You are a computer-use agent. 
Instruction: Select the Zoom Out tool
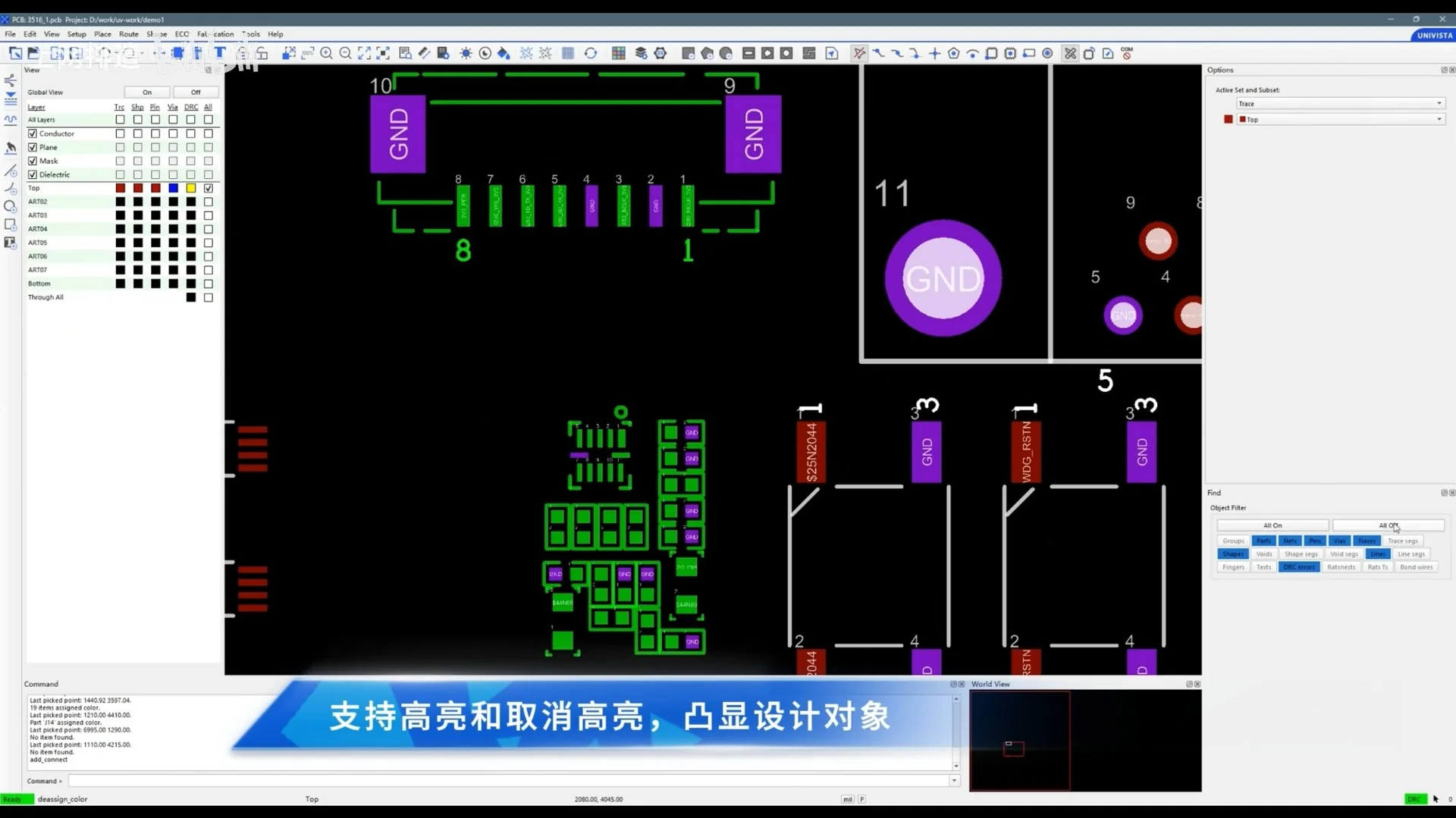(x=345, y=53)
